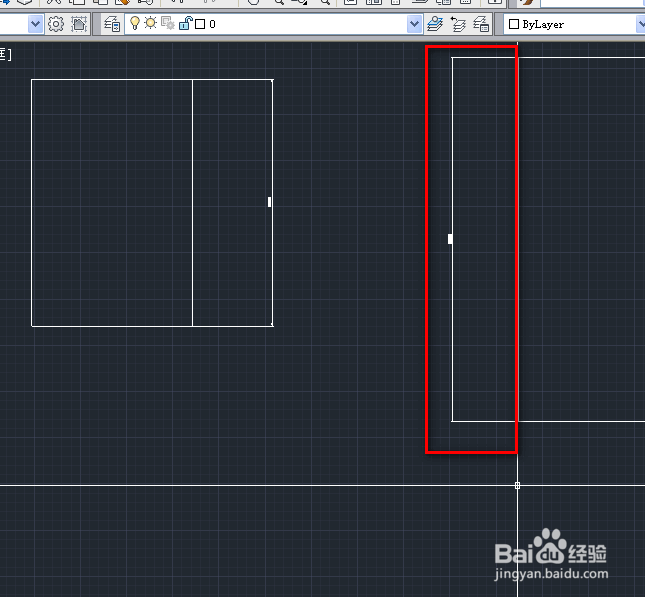Click the ByLayer color swatch box
The image size is (645, 597).
pyautogui.click(x=514, y=24)
